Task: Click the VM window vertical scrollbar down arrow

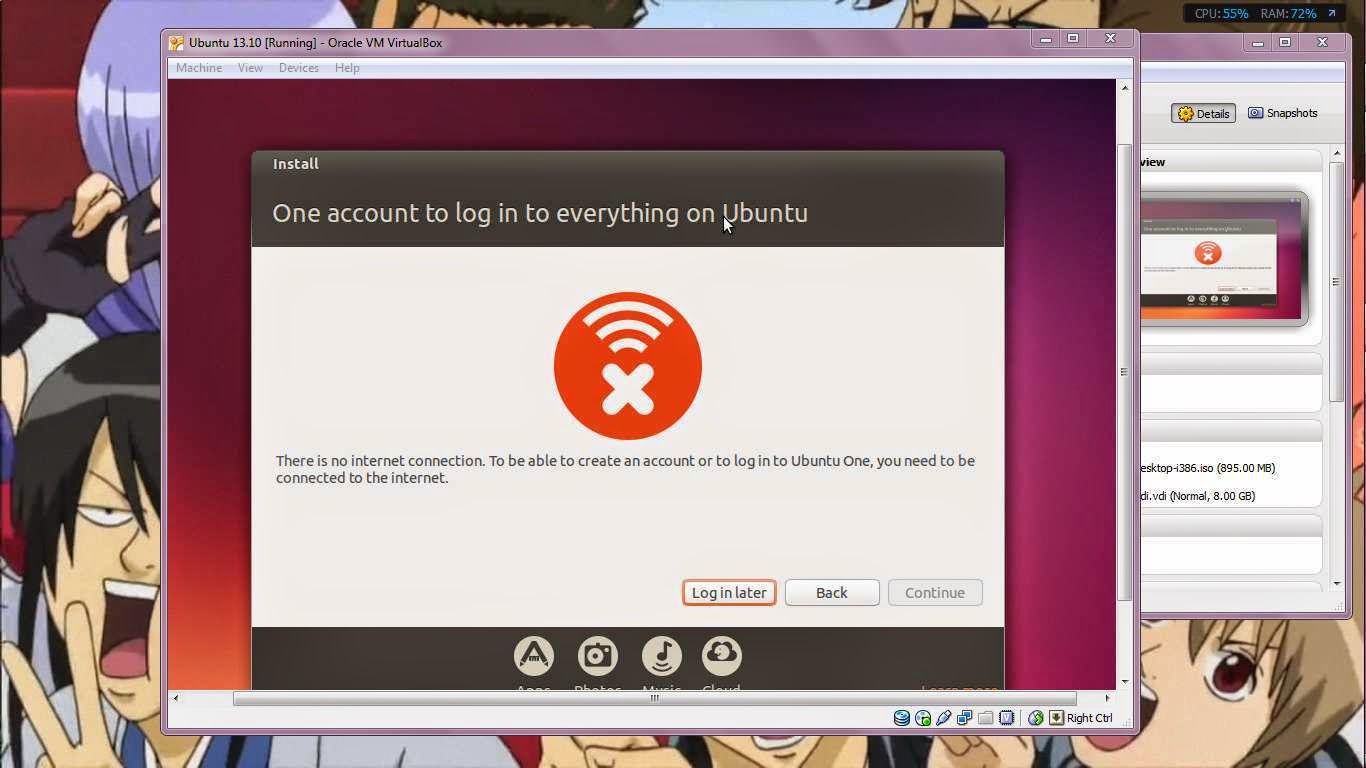Action: pyautogui.click(x=1124, y=682)
